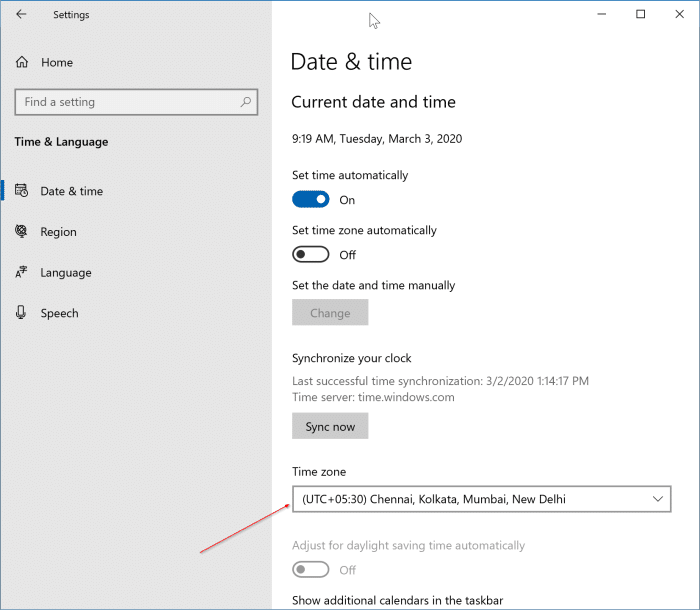This screenshot has height=610, width=700.
Task: Click the Synchronize your clock label
Action: [351, 358]
